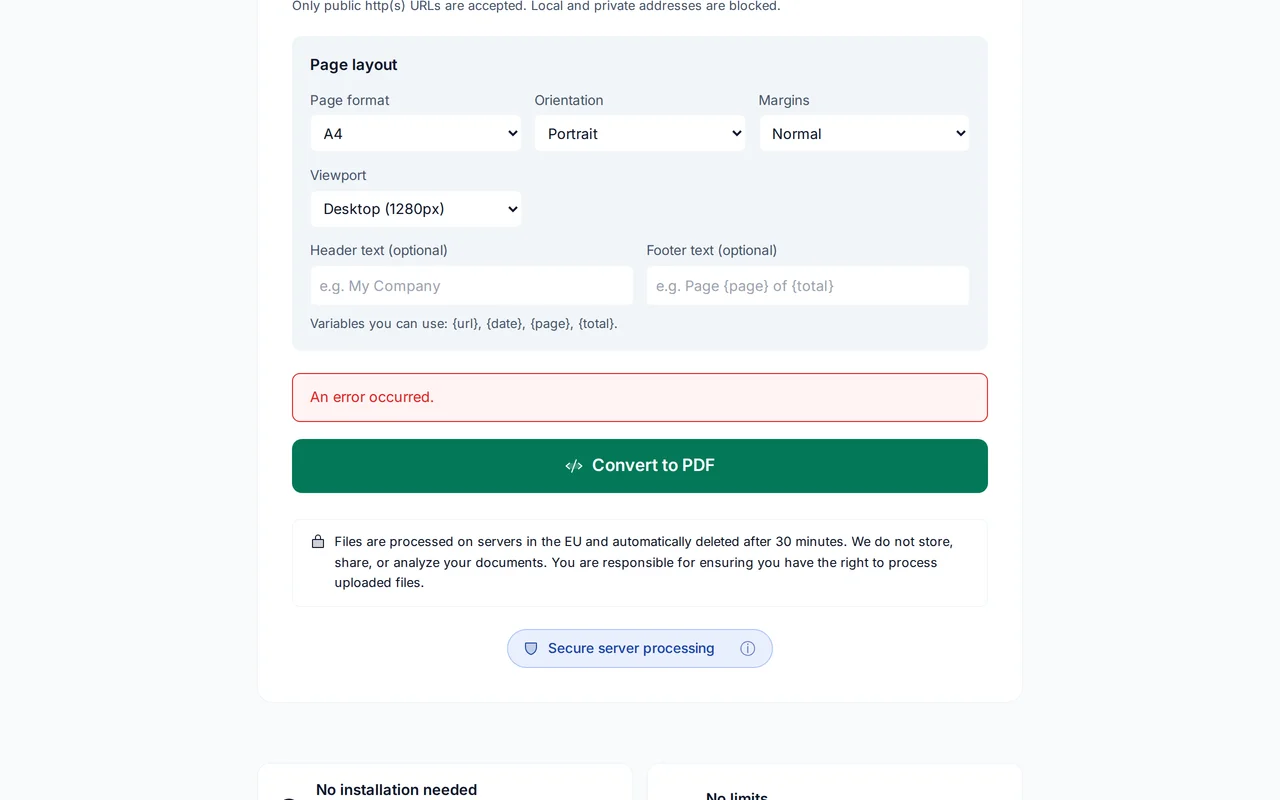The image size is (1280, 800).
Task: Click the padlock icon beside the privacy notice
Action: [318, 541]
